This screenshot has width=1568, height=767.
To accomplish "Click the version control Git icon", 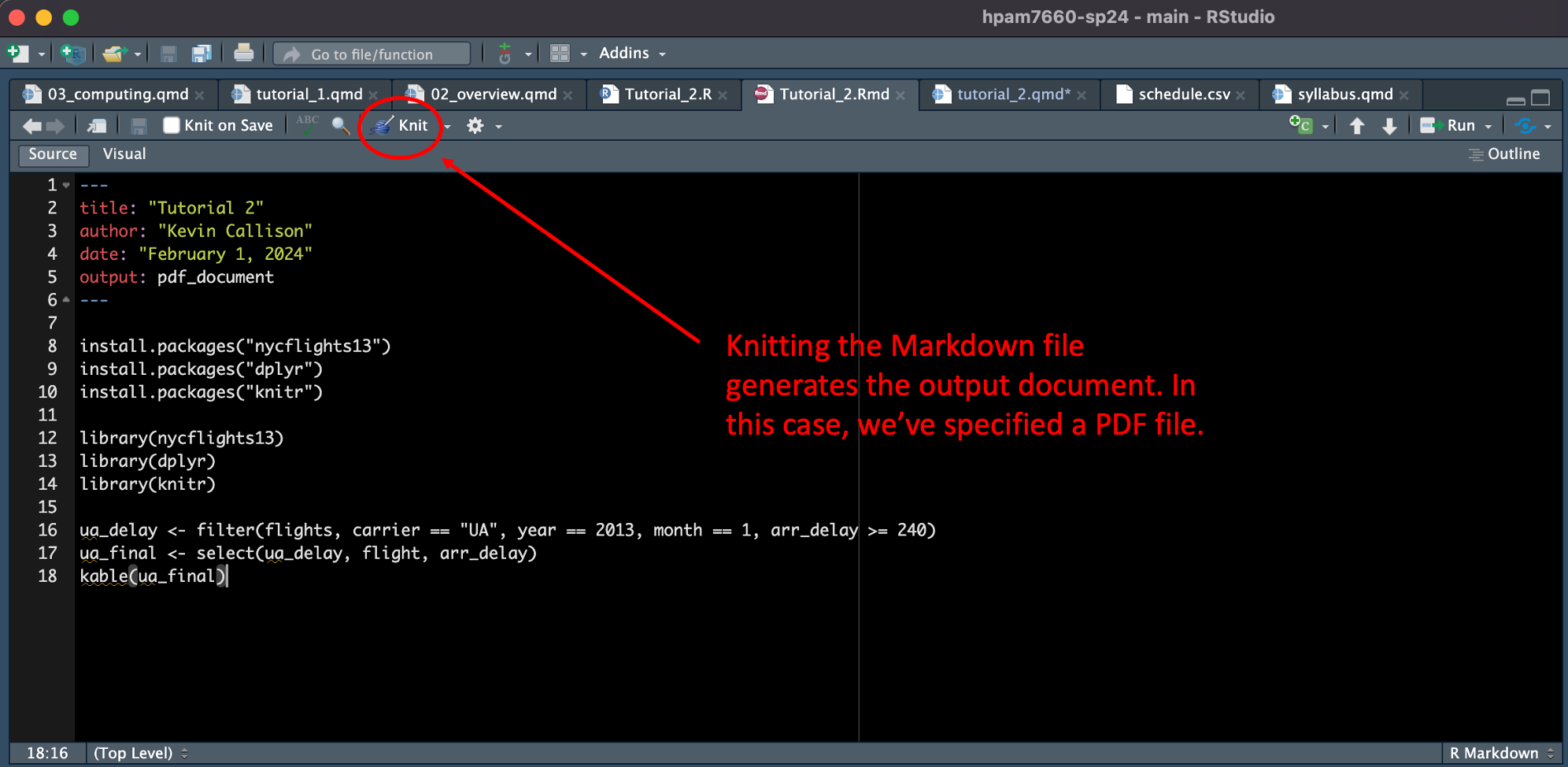I will coord(505,54).
